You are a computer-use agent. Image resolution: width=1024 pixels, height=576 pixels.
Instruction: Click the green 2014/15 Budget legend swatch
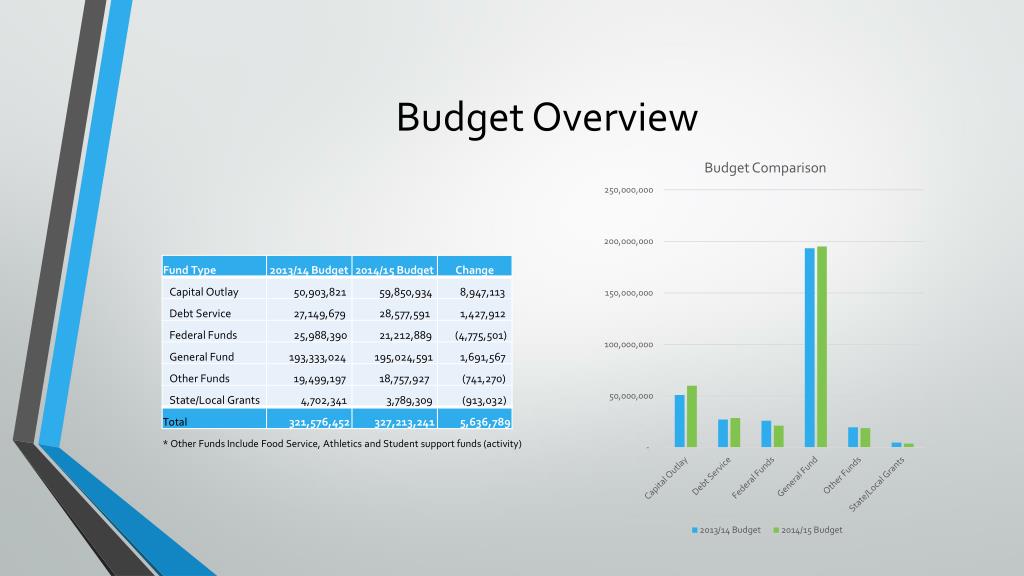(776, 530)
